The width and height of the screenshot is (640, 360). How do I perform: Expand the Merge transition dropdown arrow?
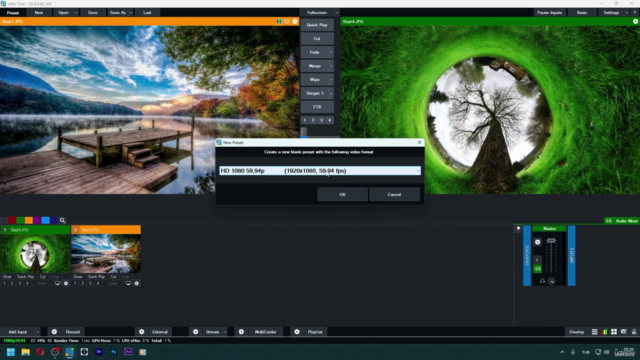point(331,66)
